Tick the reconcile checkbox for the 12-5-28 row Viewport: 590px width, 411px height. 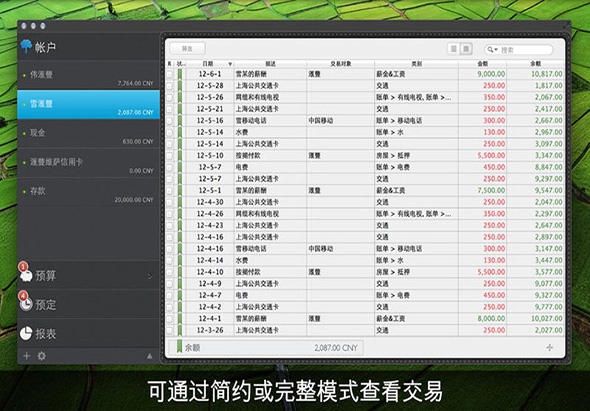tap(170, 86)
